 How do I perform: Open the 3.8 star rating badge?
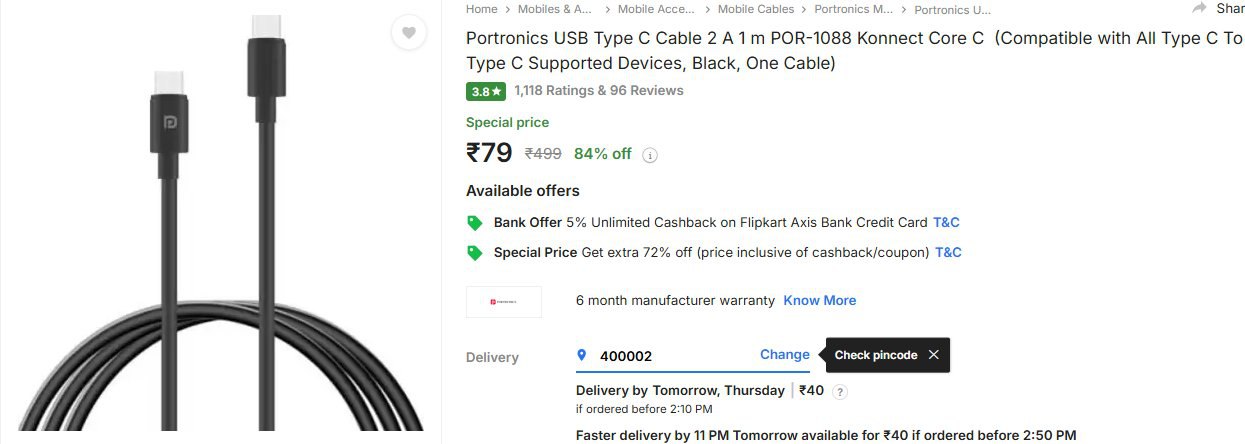(x=485, y=91)
